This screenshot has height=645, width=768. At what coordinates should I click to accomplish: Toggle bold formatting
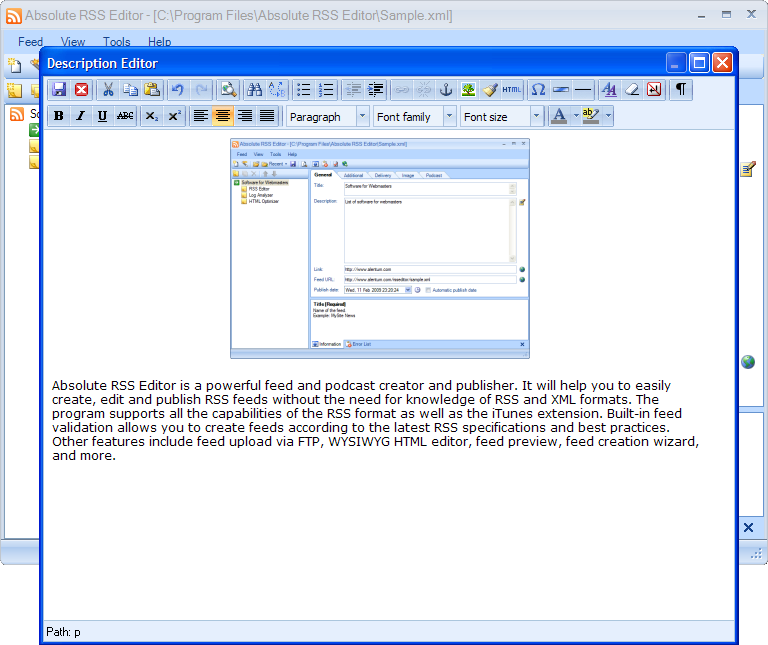(x=59, y=116)
